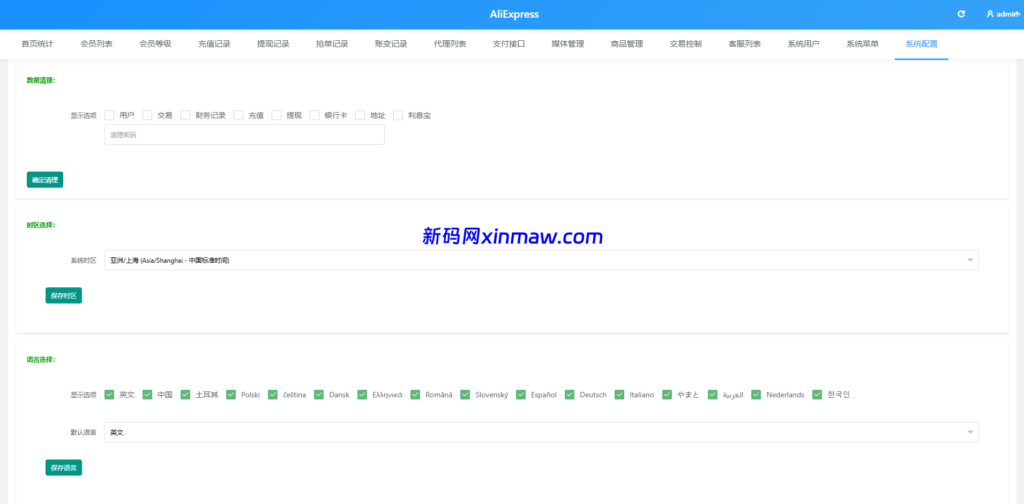
Task: Uncheck the čeština language checkbox
Action: [273, 394]
